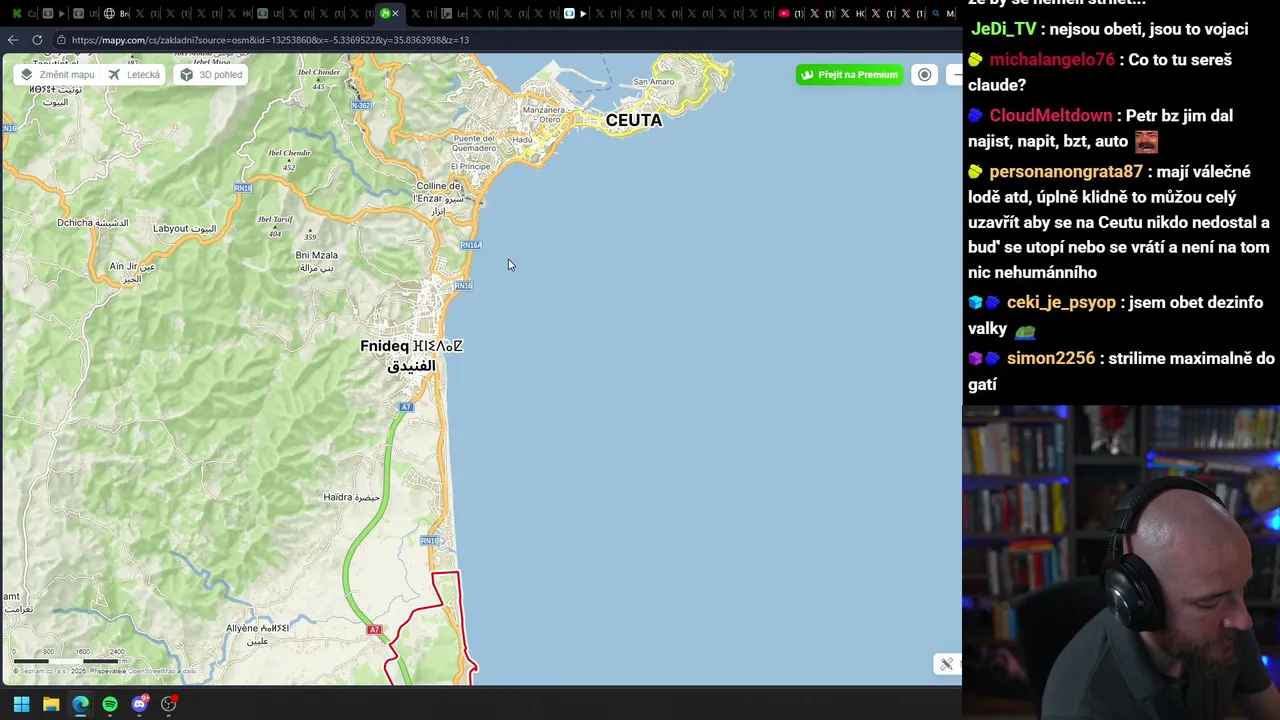Click the Alliyène place label

tap(257, 634)
